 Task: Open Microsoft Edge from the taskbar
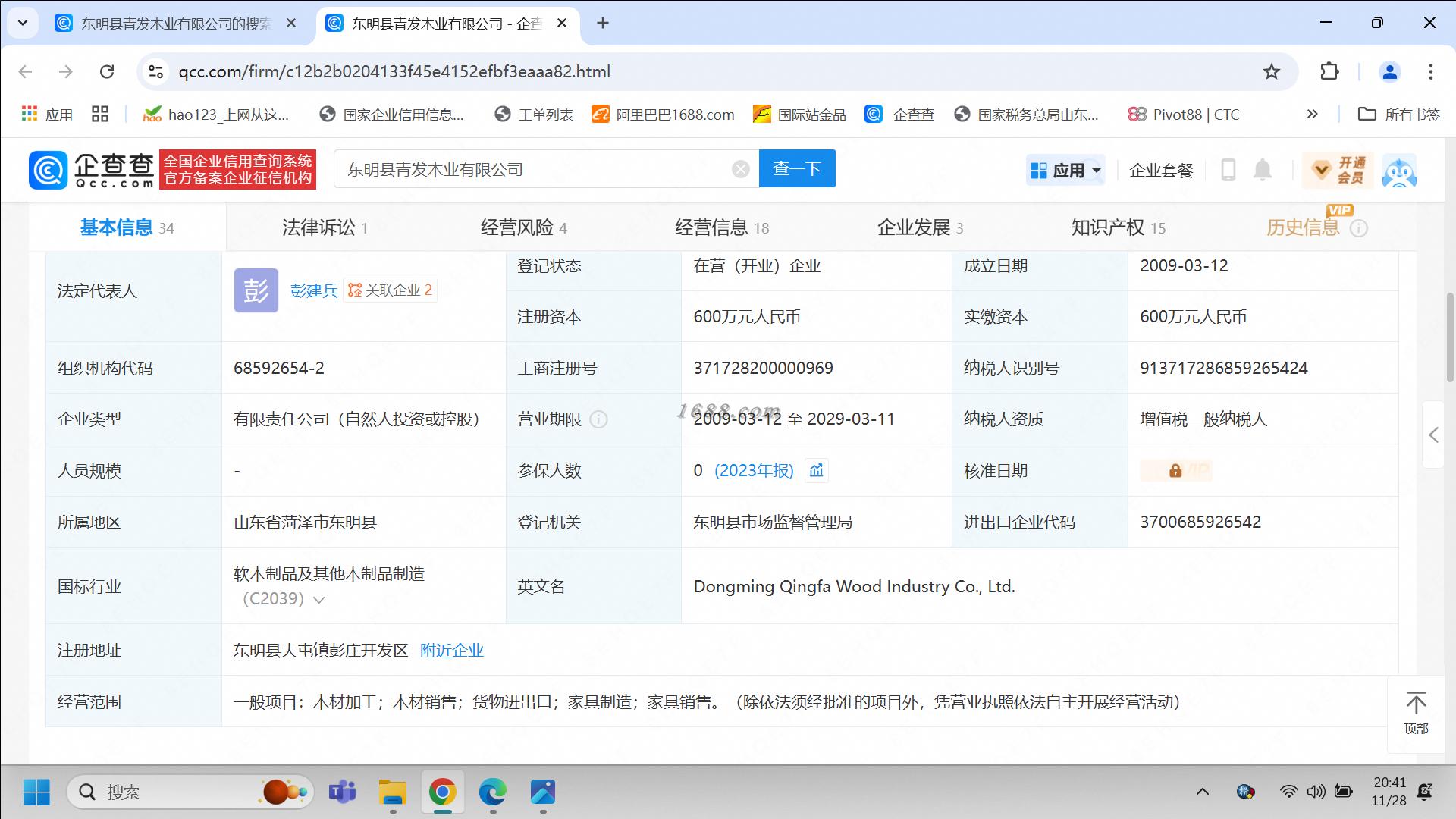point(493,792)
